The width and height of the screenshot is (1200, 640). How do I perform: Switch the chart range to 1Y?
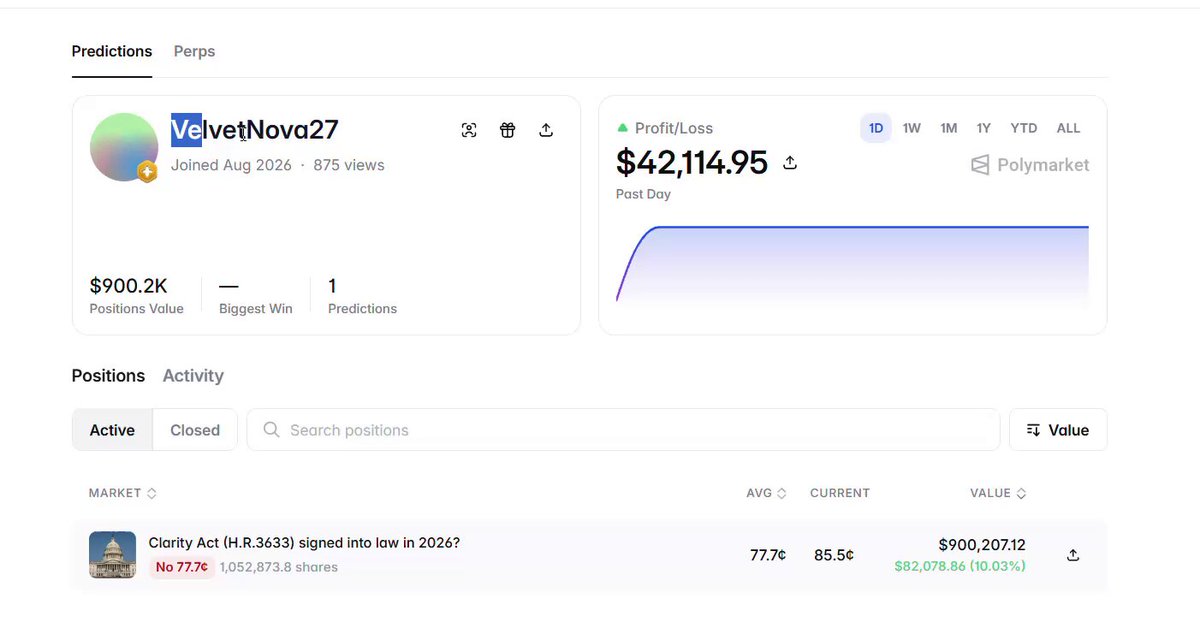(x=984, y=128)
